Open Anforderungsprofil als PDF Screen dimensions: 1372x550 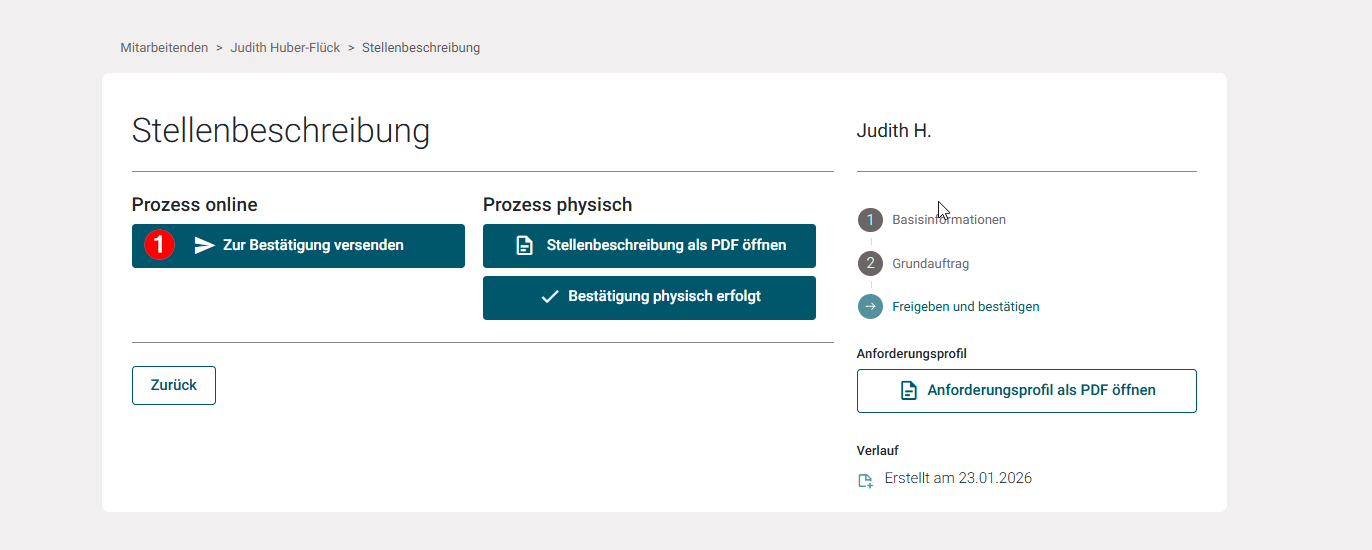click(1041, 391)
